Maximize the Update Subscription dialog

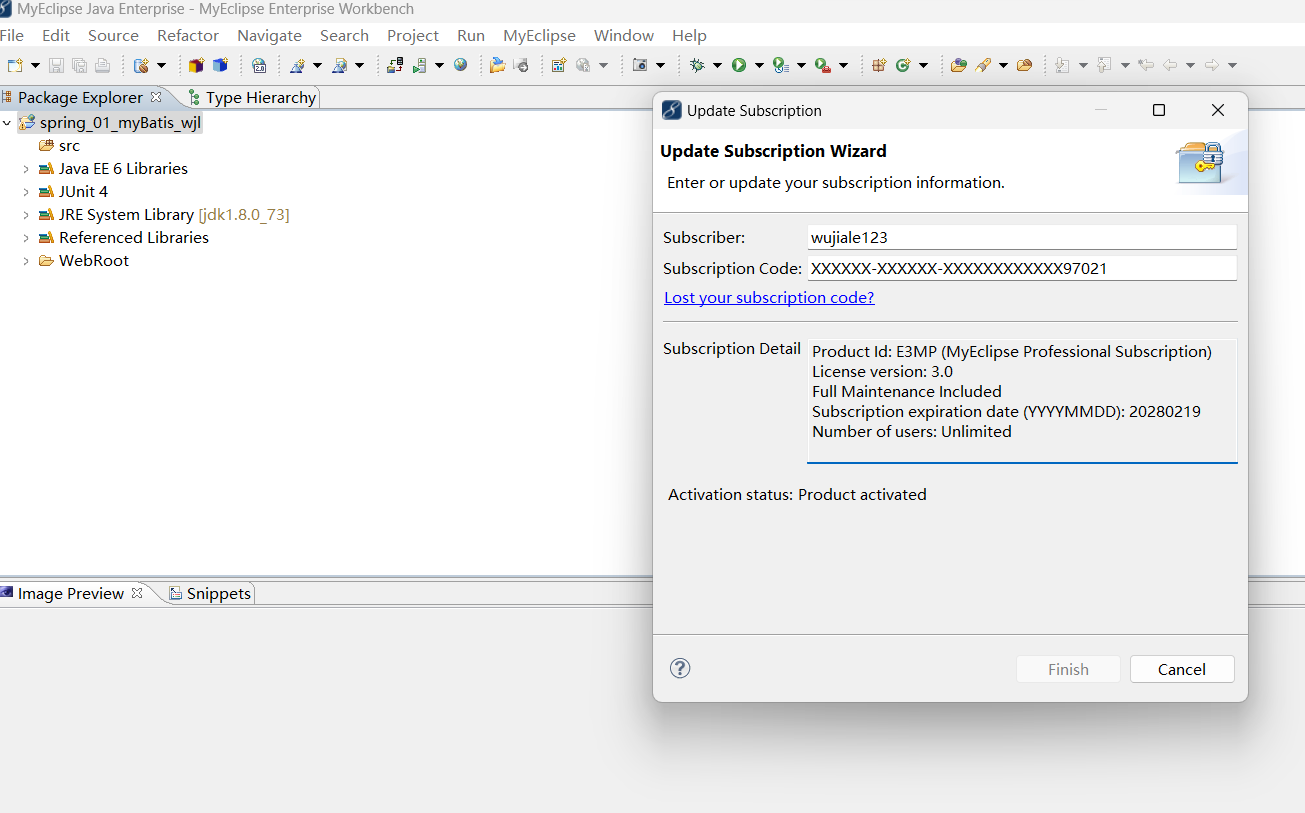[1159, 110]
